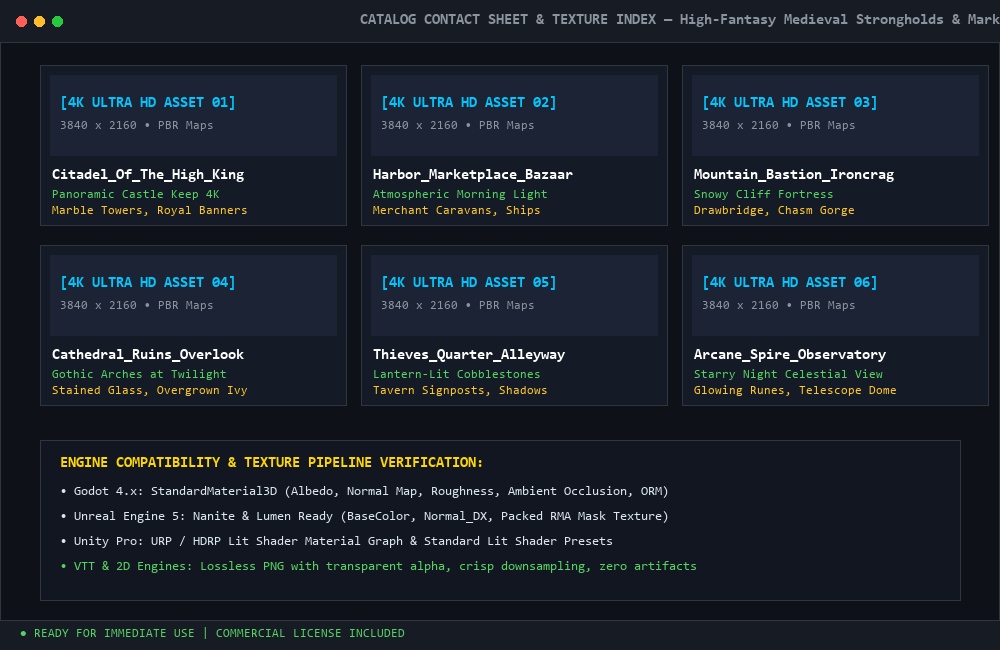Image resolution: width=1000 pixels, height=650 pixels.
Task: Click the 'Drawbridge, Chasm Gorge' tag line
Action: coord(774,210)
